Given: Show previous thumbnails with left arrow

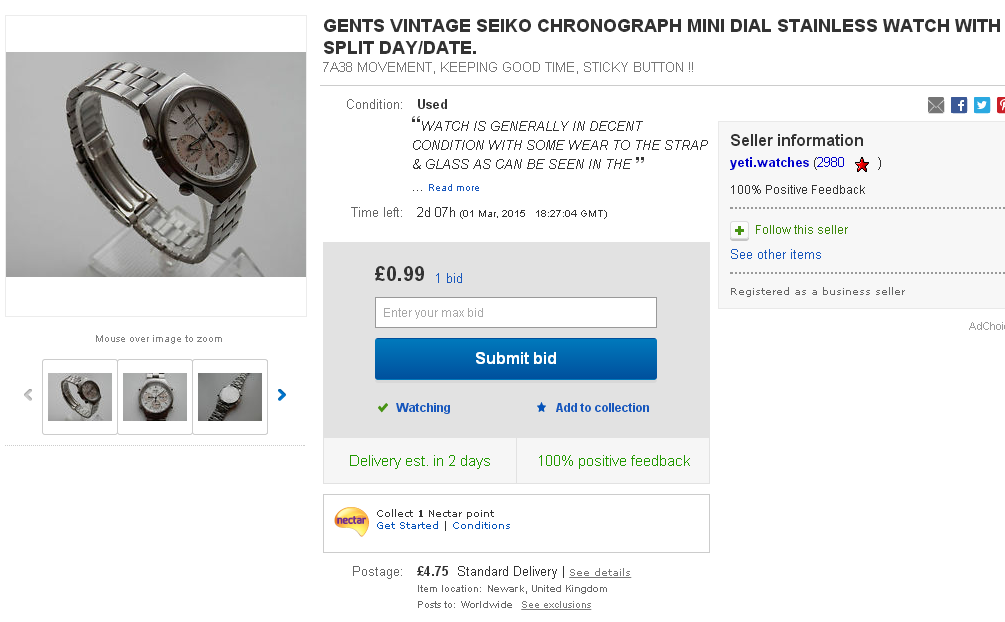Looking at the screenshot, I should click(x=28, y=395).
